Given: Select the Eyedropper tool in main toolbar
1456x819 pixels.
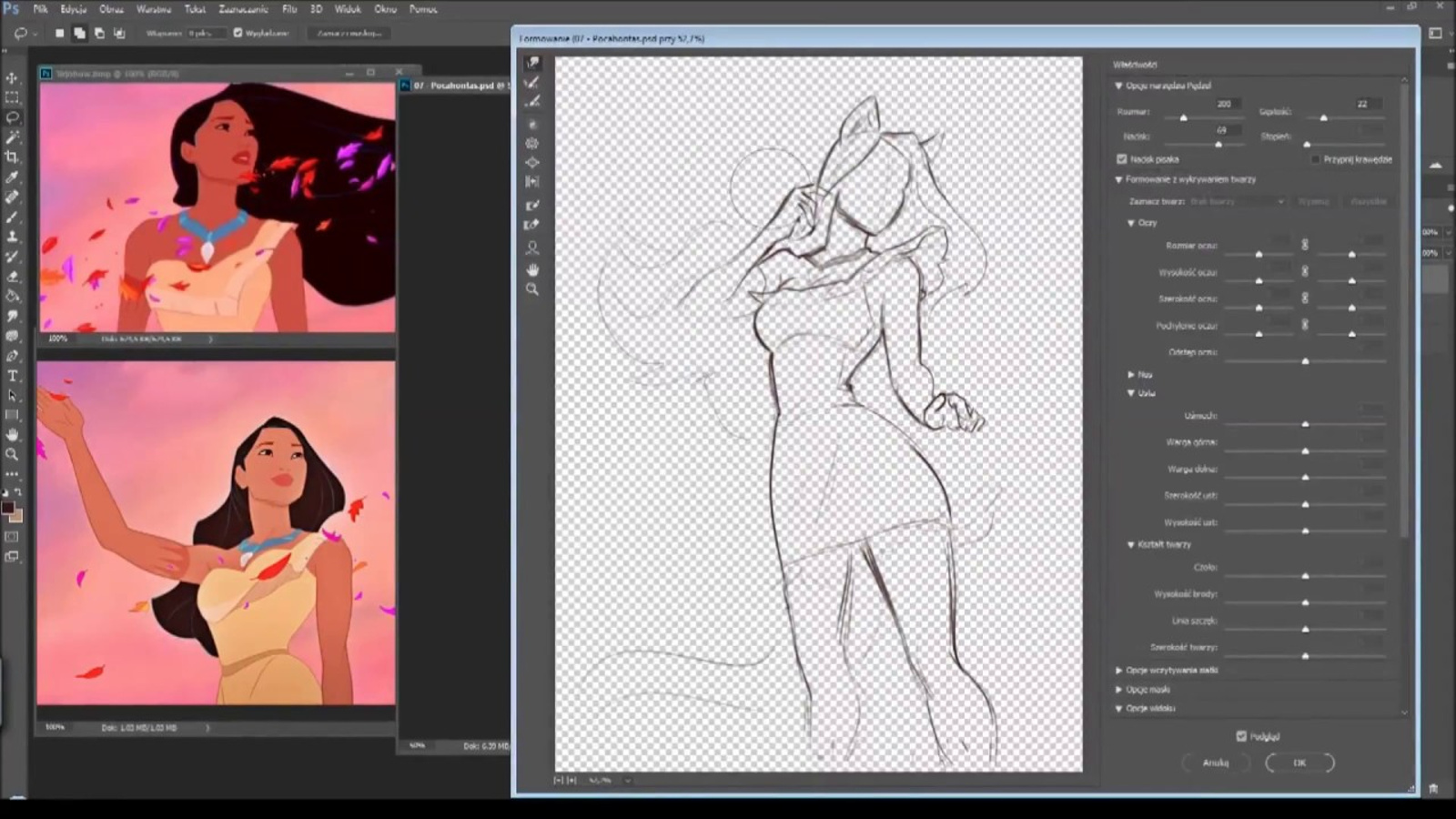Looking at the screenshot, I should pyautogui.click(x=12, y=177).
